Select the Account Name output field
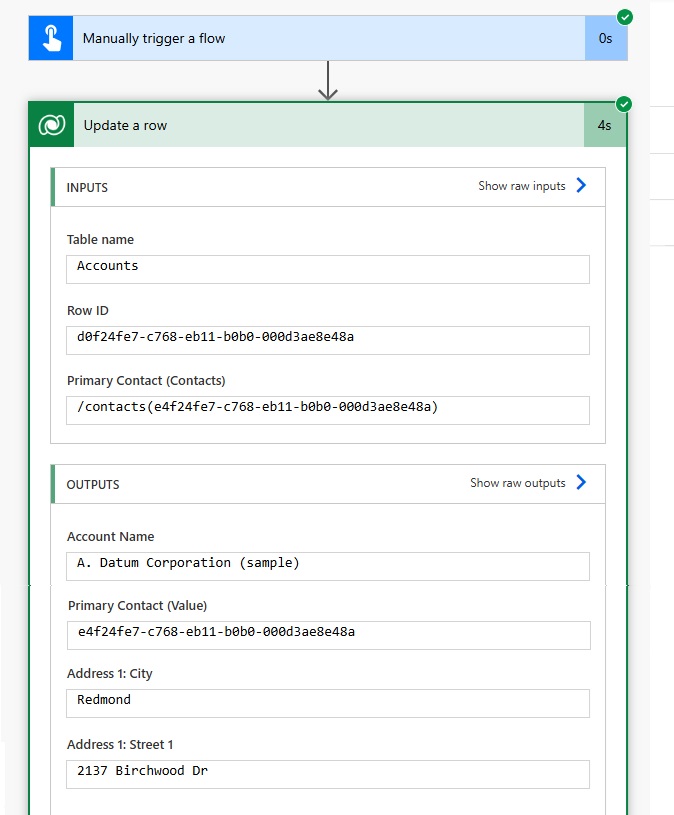Image resolution: width=674 pixels, height=815 pixels. coord(328,566)
